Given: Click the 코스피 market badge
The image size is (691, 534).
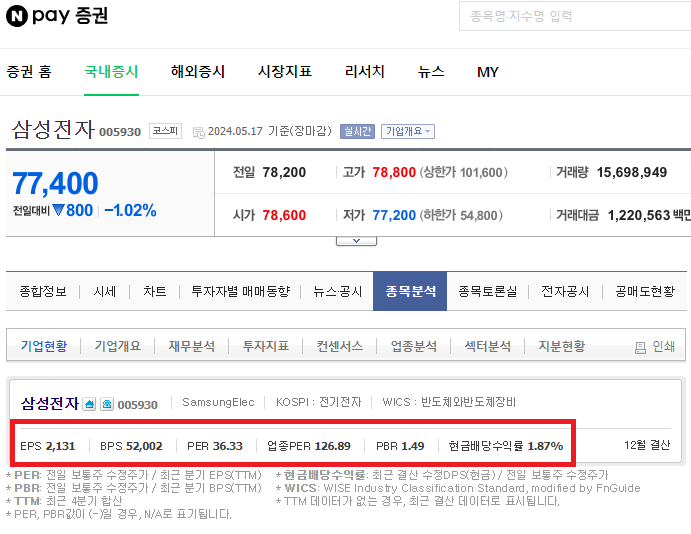Looking at the screenshot, I should point(165,131).
